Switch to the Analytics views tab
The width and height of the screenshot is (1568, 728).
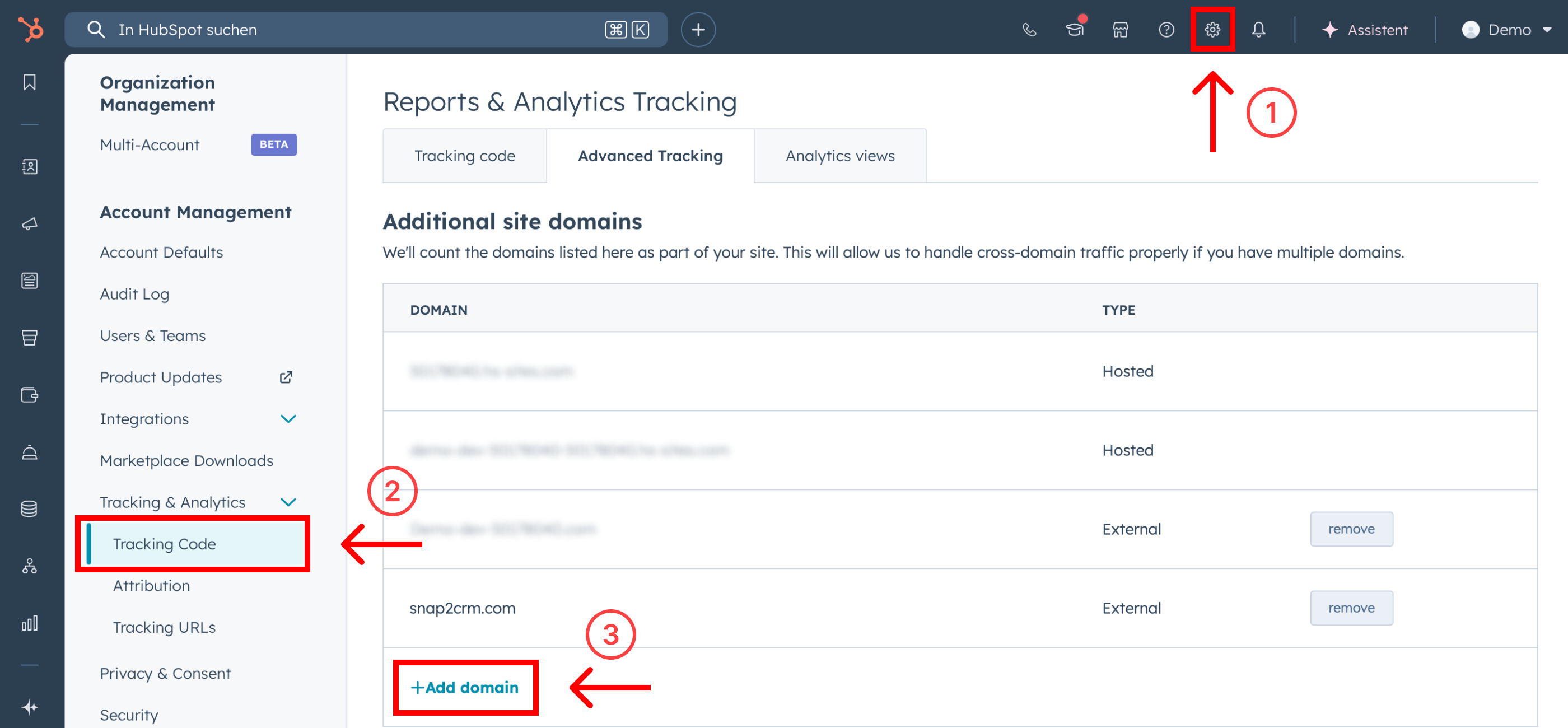pyautogui.click(x=839, y=156)
